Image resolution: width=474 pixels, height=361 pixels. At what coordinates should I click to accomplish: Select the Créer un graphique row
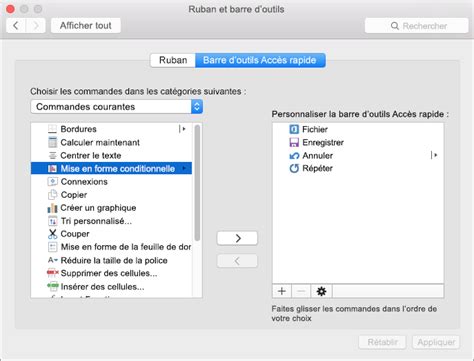(x=111, y=208)
